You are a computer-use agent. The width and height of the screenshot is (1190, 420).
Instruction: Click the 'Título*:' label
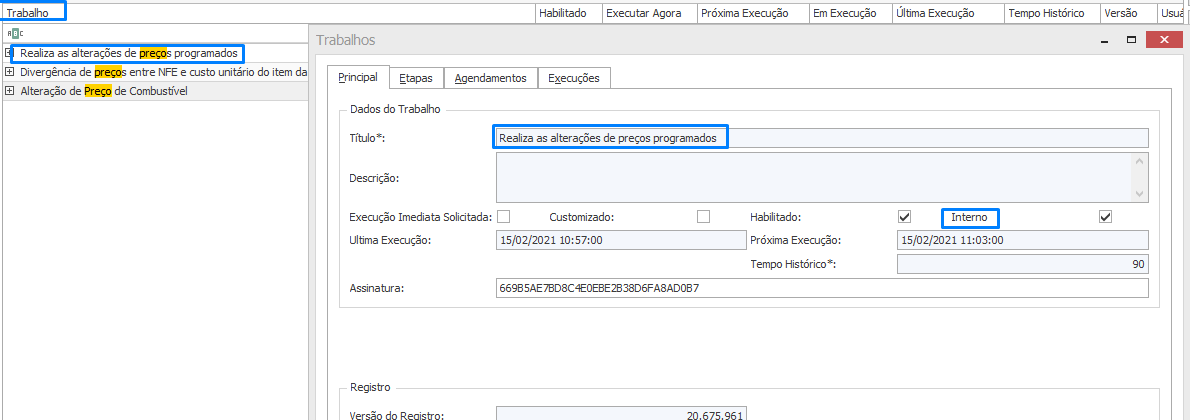click(x=368, y=137)
